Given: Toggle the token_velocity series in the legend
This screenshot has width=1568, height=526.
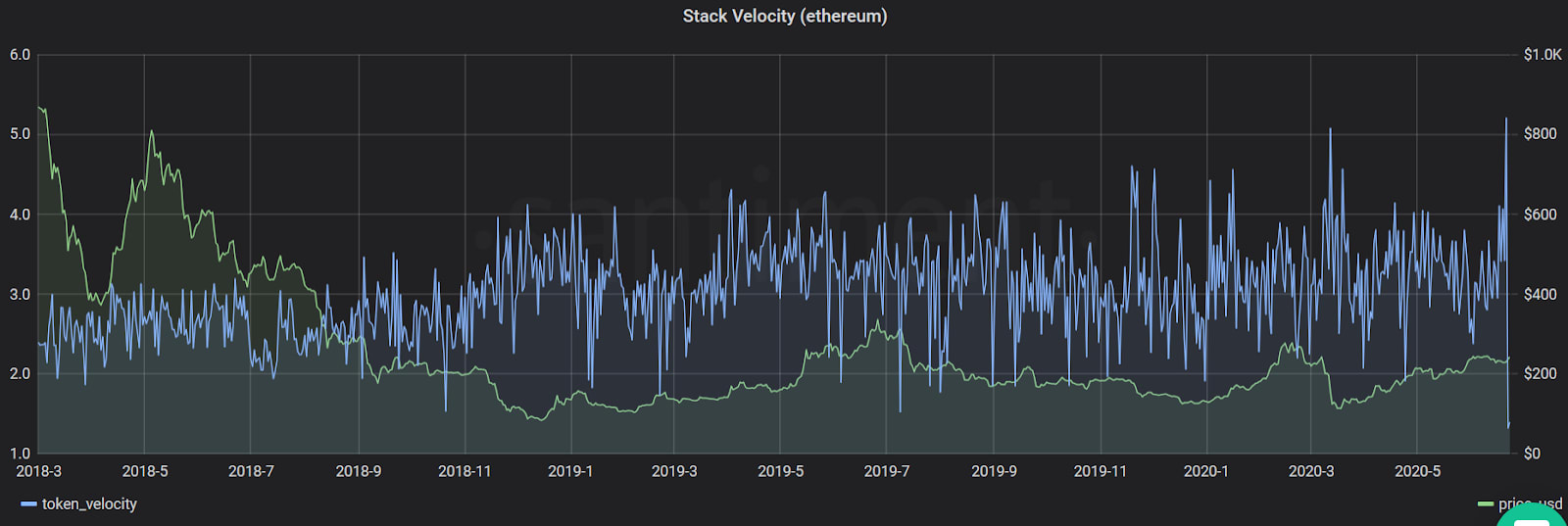Looking at the screenshot, I should [x=89, y=503].
